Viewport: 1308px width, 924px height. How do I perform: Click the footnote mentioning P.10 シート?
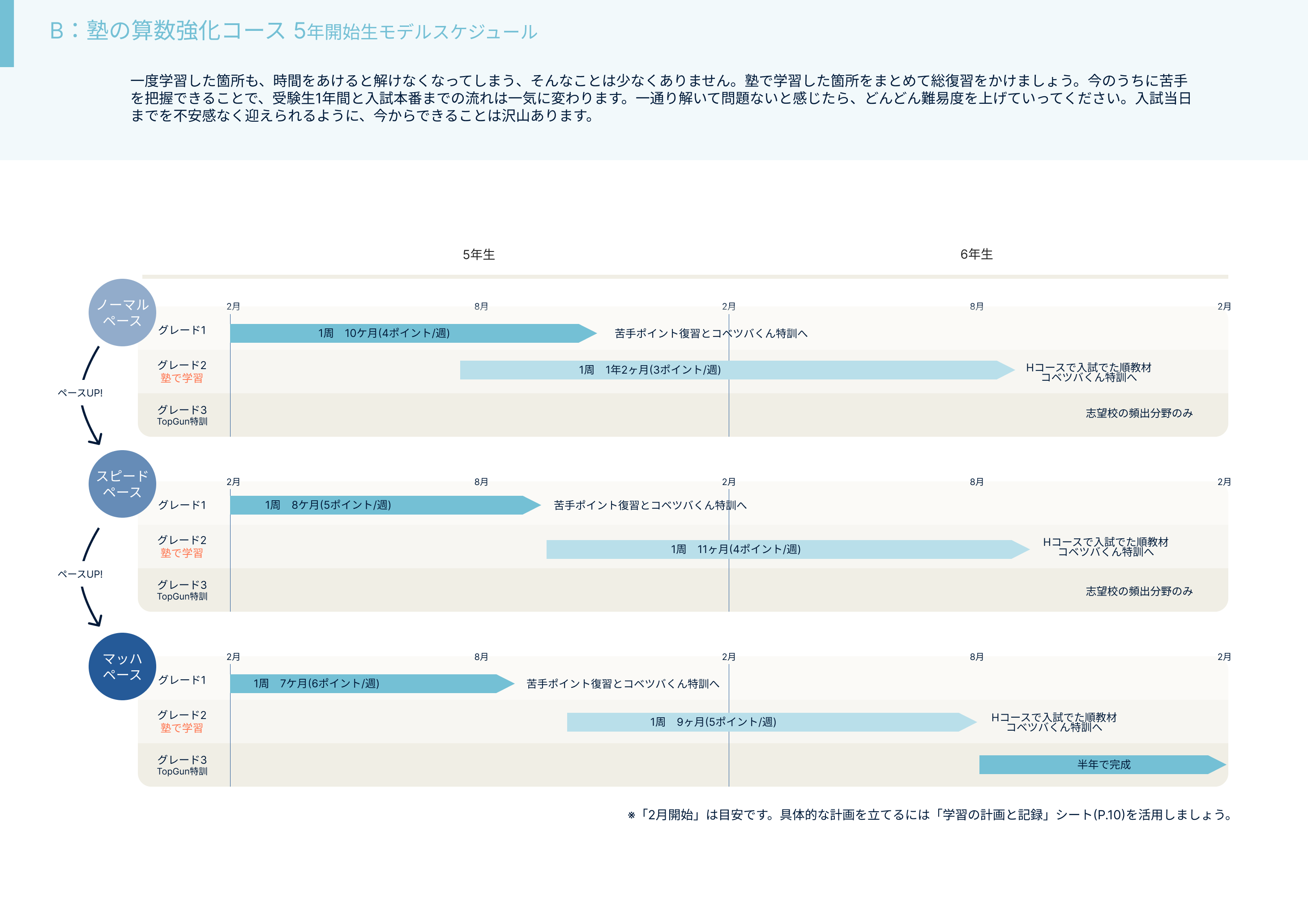click(x=930, y=815)
